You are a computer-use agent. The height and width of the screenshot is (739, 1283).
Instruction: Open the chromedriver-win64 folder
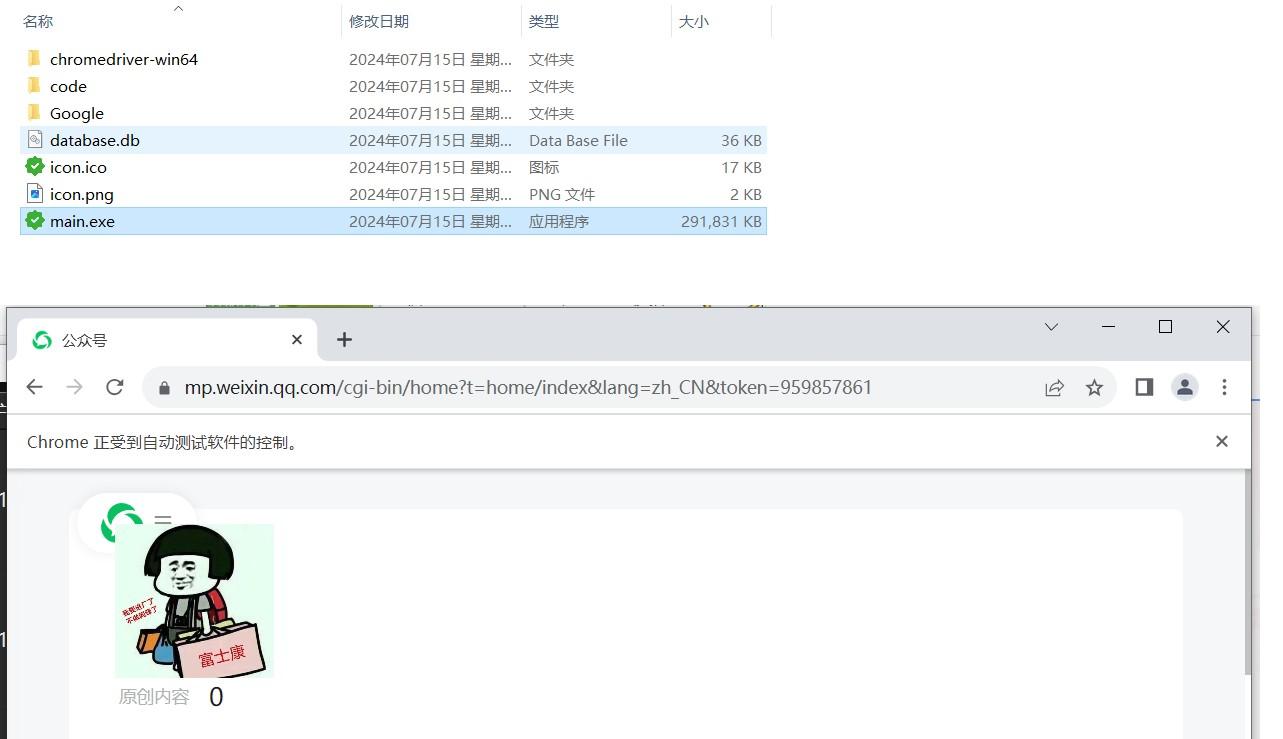123,59
